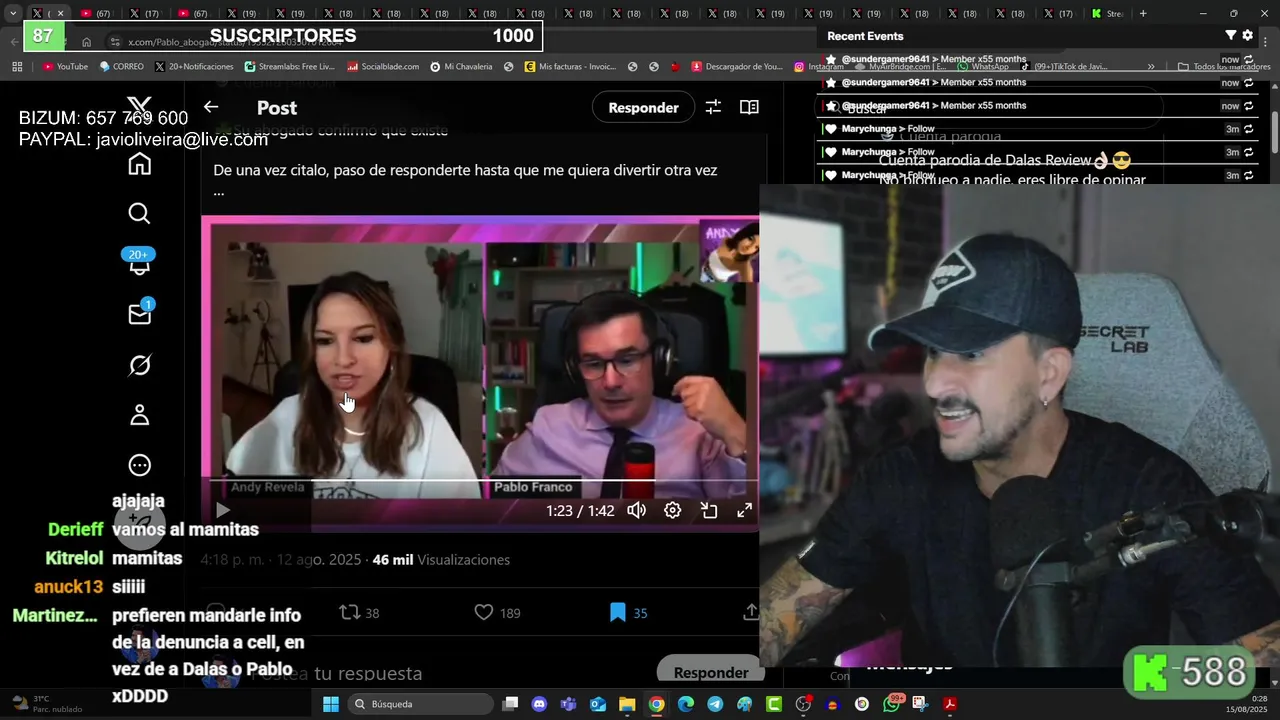1280x720 pixels.
Task: Open profile icon in X sidebar
Action: click(x=140, y=415)
